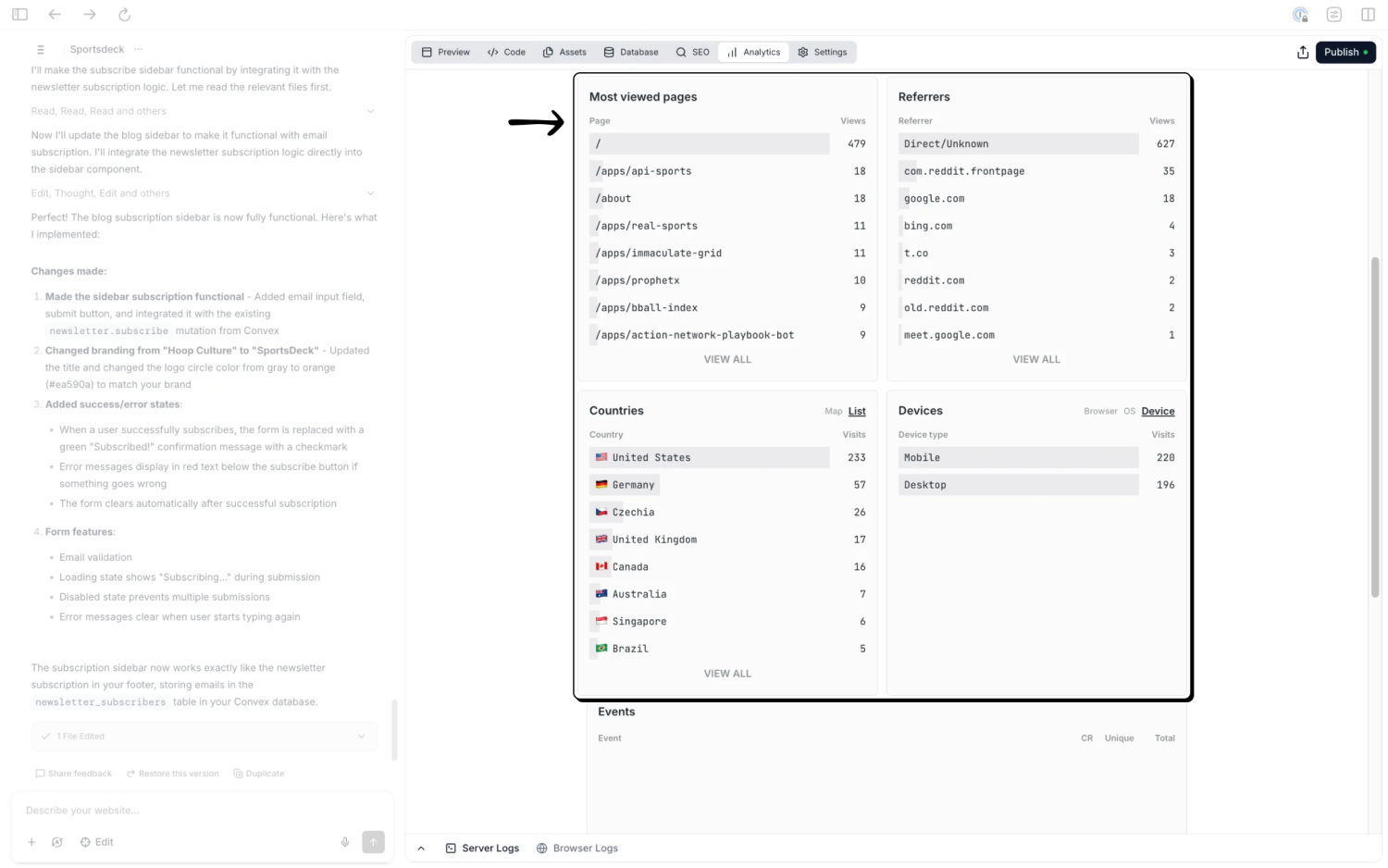
Task: Click the Desktop device row
Action: click(1036, 485)
